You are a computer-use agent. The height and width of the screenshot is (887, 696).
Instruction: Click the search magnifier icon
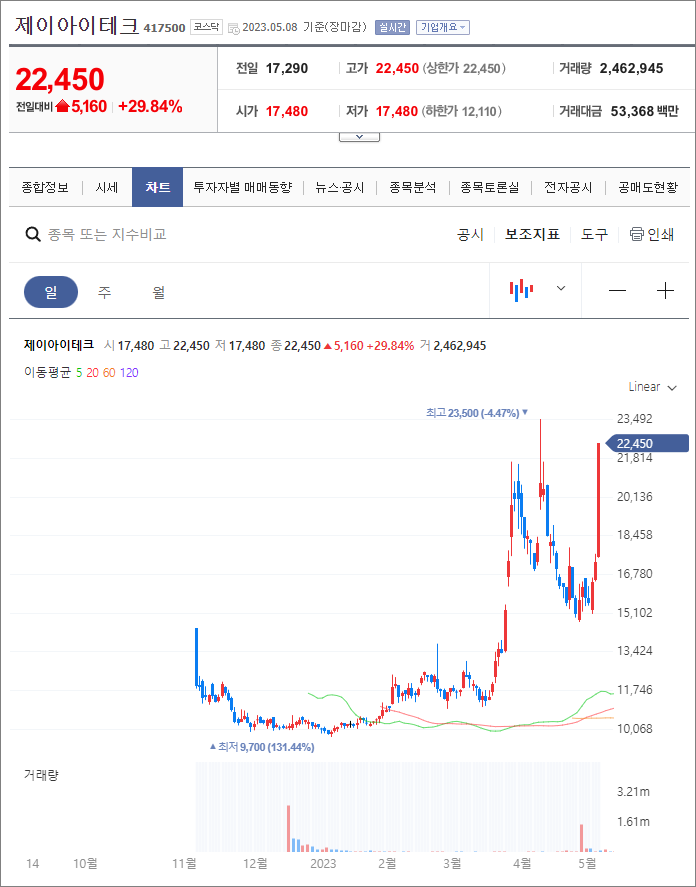pos(33,234)
